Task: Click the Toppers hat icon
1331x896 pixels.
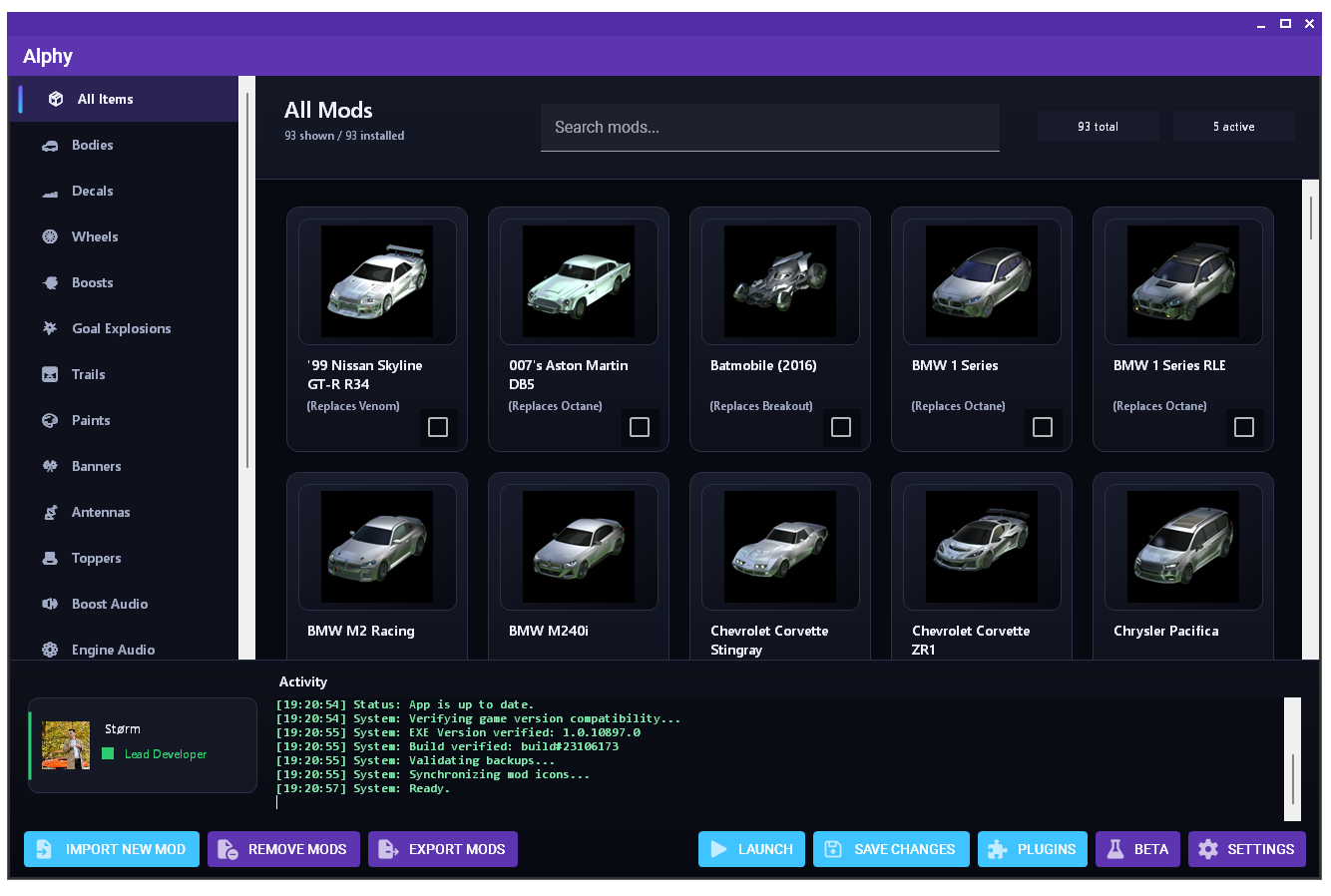Action: point(50,558)
